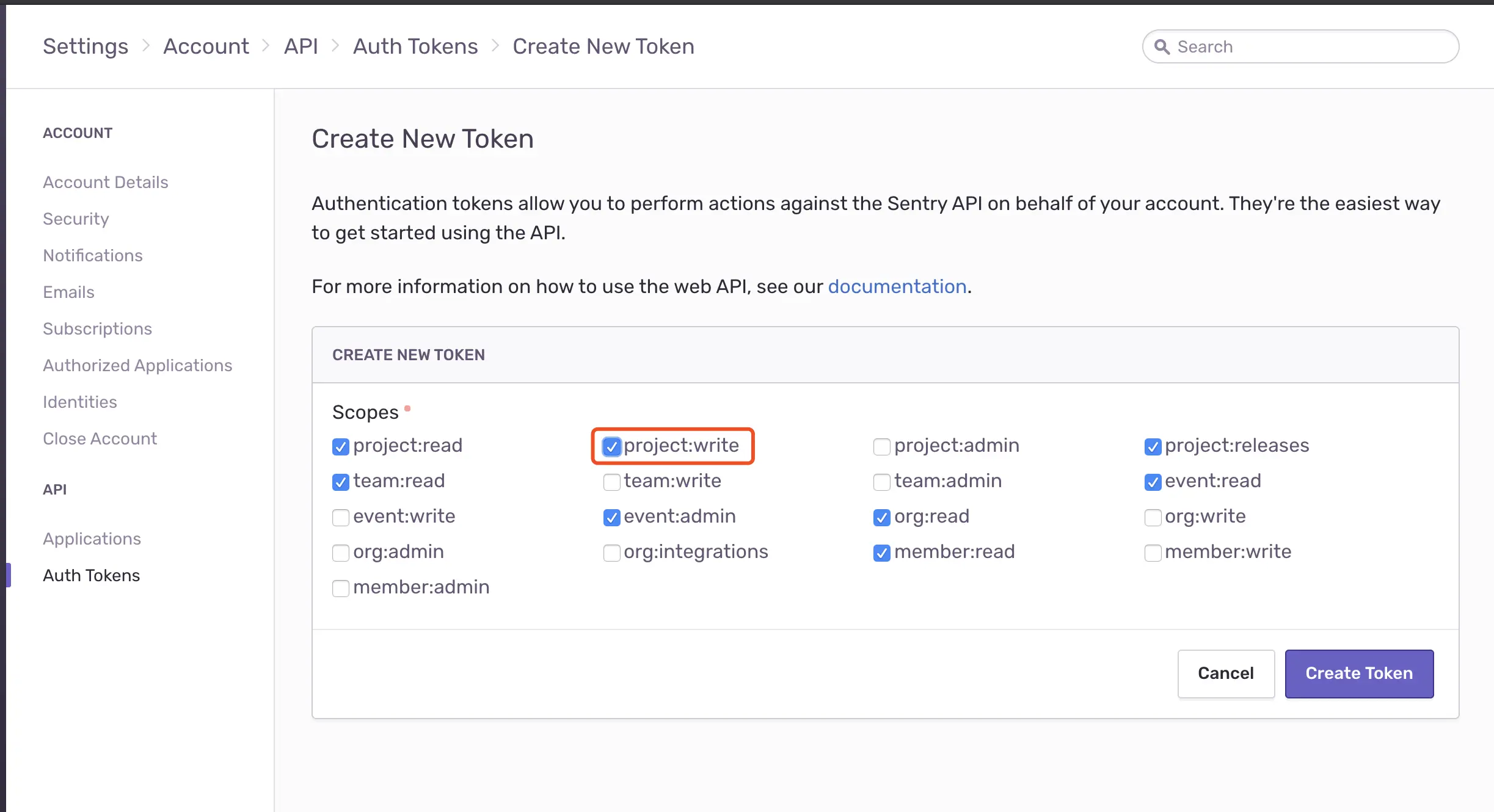
Task: Go to Settings breadcrumb
Action: coord(86,46)
